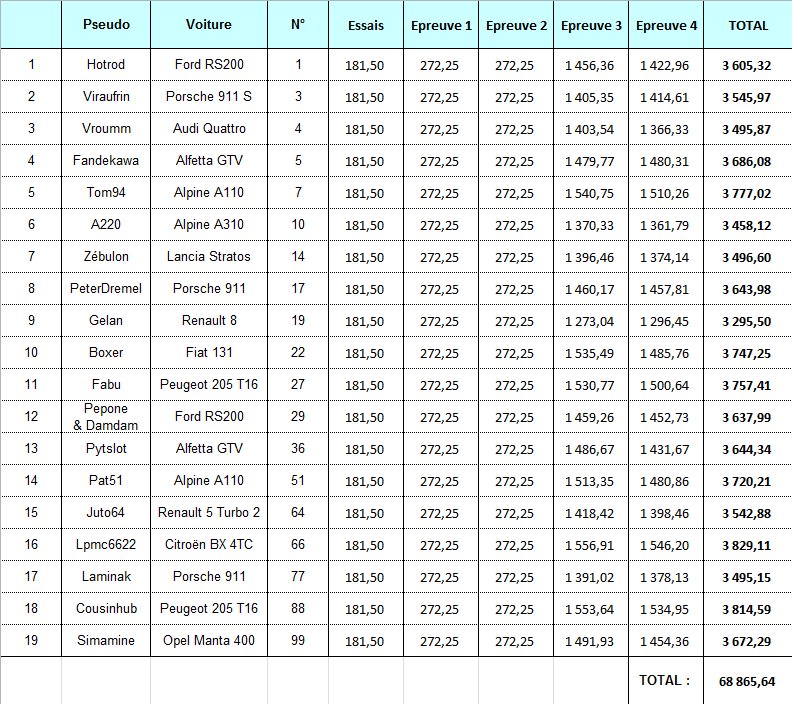Select Lpmc6622's total 3 829,11
792x704 pixels.
click(746, 545)
